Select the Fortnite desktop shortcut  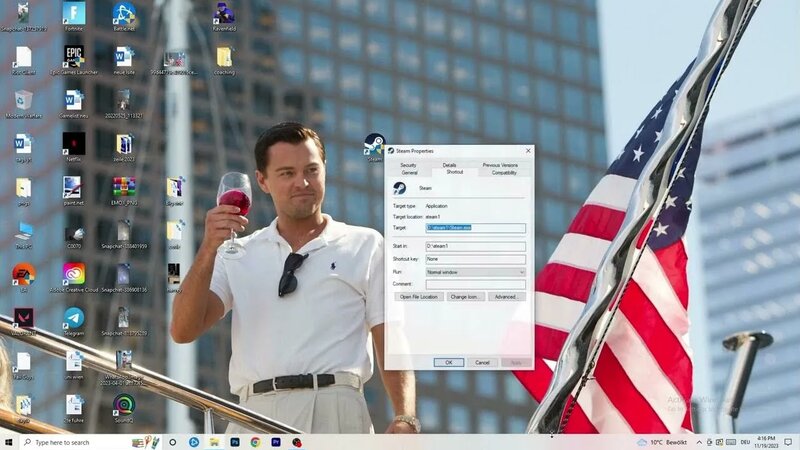pos(74,16)
